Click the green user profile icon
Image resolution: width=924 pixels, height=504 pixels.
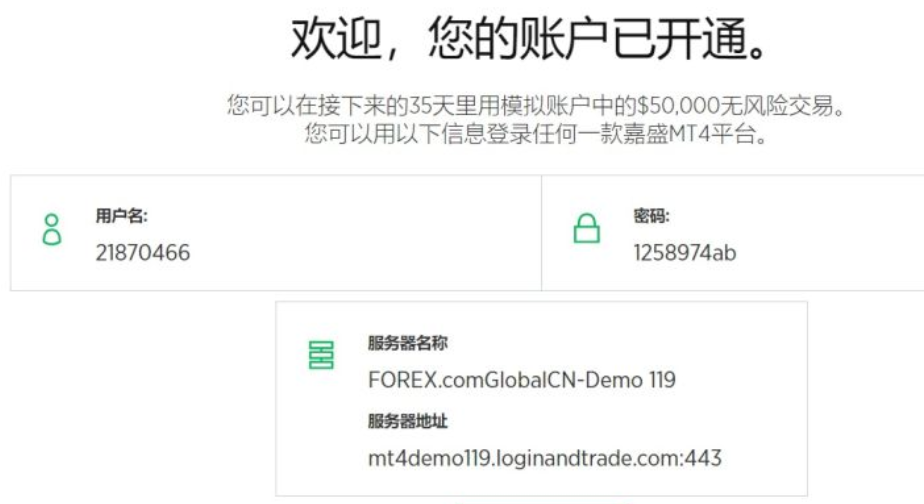coord(52,229)
